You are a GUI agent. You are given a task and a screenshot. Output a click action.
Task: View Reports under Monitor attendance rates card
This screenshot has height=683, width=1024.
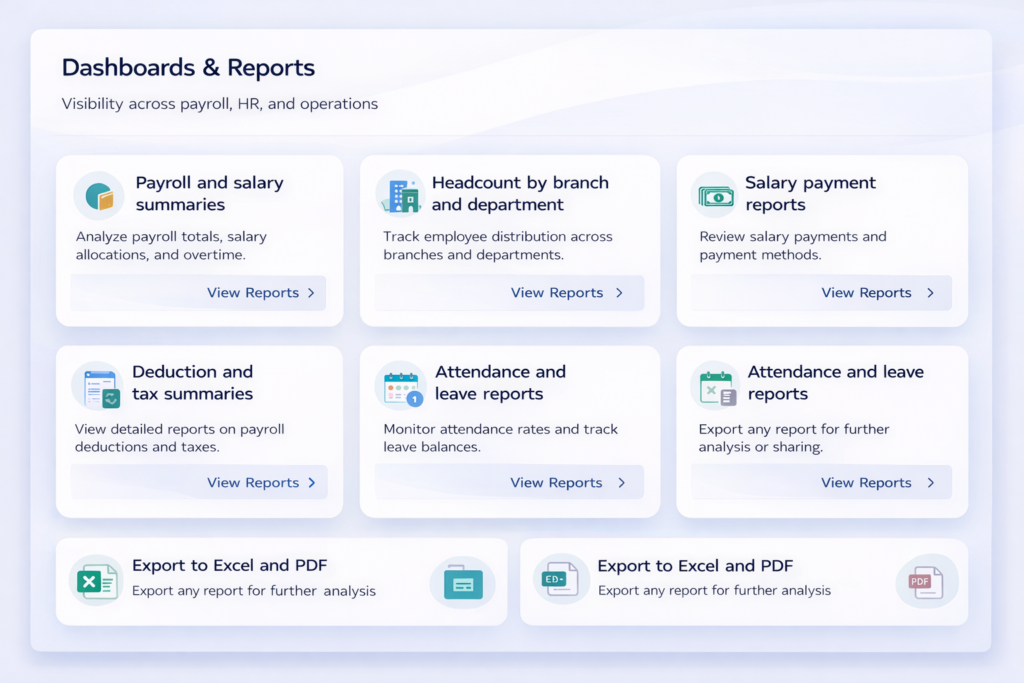click(x=566, y=483)
